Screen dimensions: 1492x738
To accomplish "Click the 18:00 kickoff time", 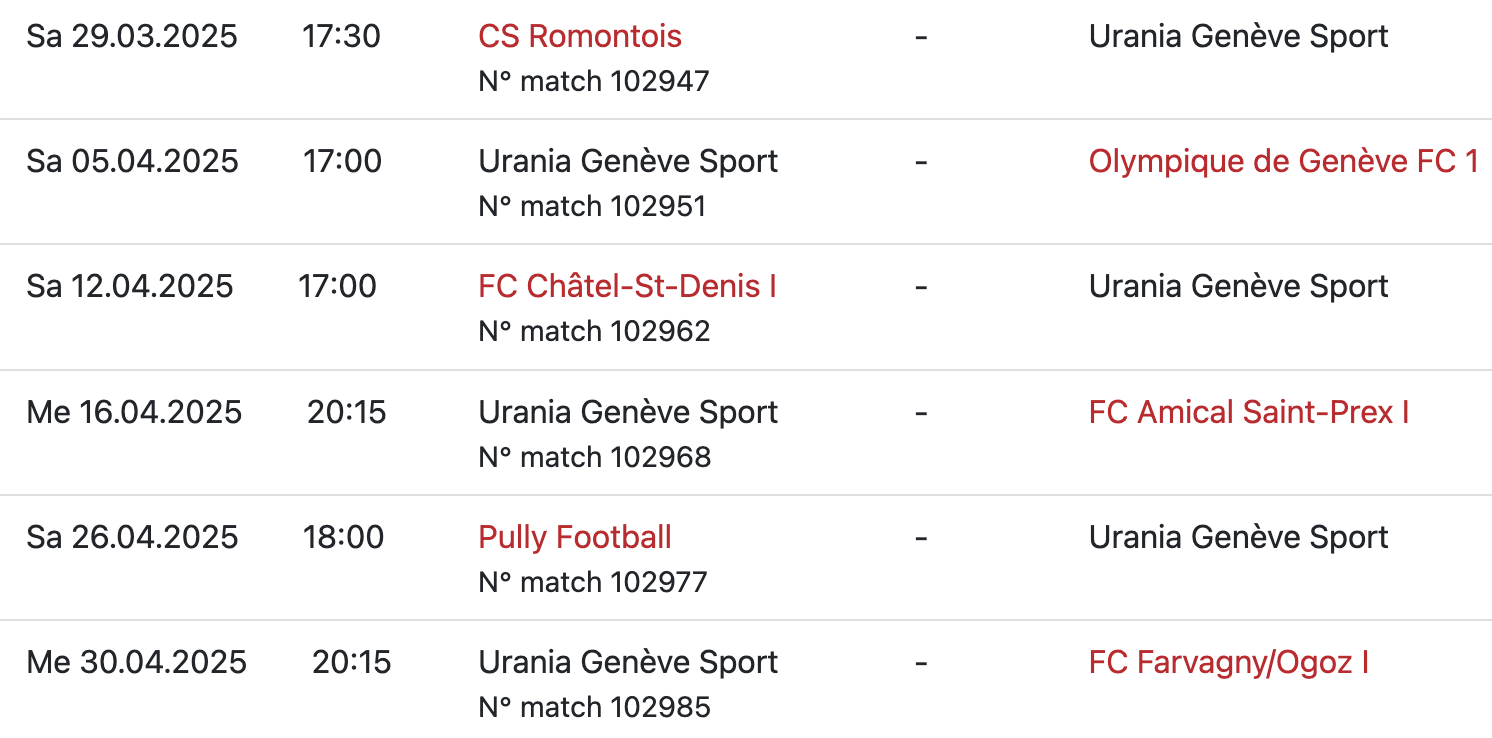I will 343,537.
